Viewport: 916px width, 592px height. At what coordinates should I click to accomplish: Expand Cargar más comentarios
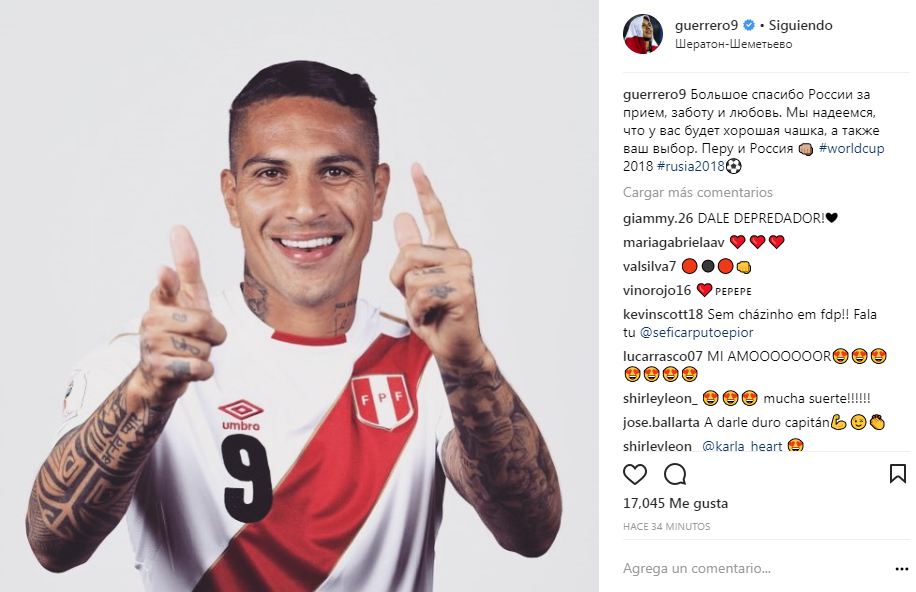pos(698,192)
